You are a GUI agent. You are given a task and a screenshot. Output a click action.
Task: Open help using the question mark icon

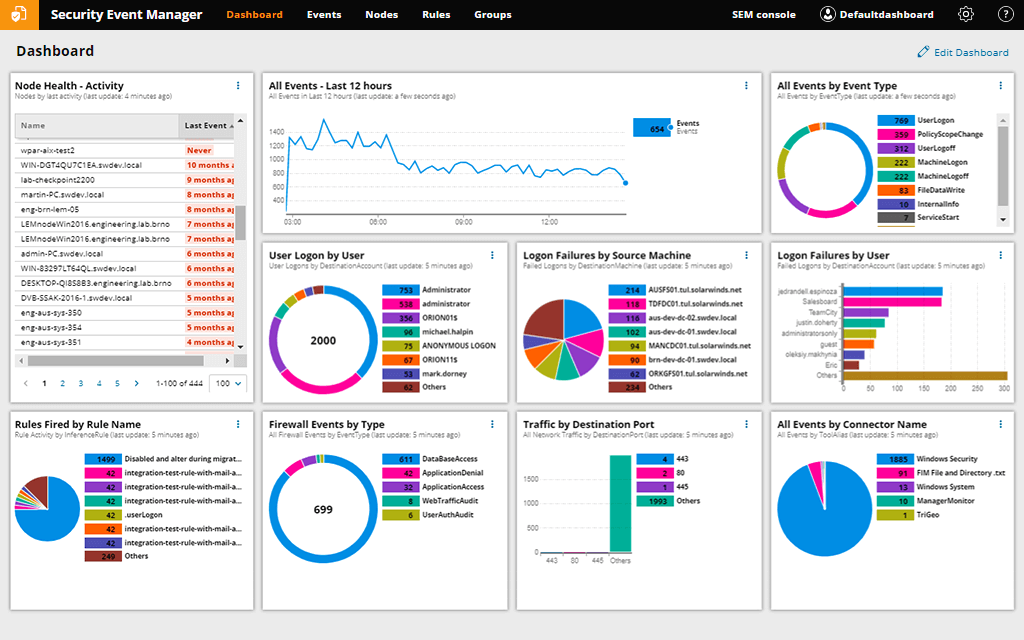[x=1003, y=14]
